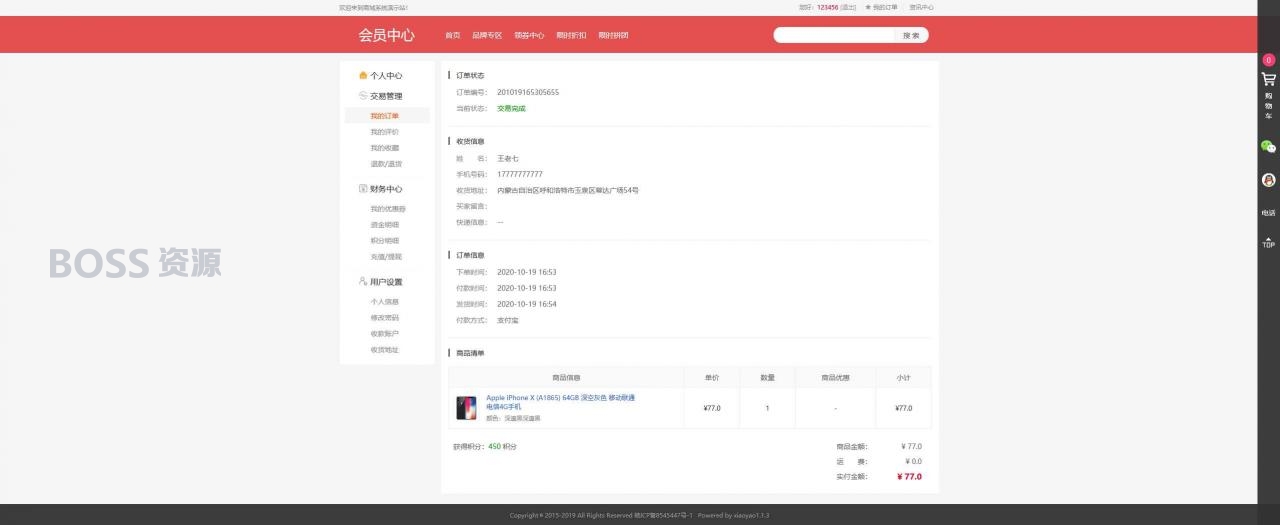1280x525 pixels.
Task: Select 个人信息 in the left sidebar
Action: pos(384,302)
